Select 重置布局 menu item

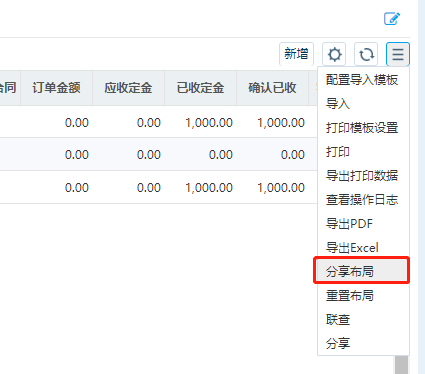coord(362,296)
